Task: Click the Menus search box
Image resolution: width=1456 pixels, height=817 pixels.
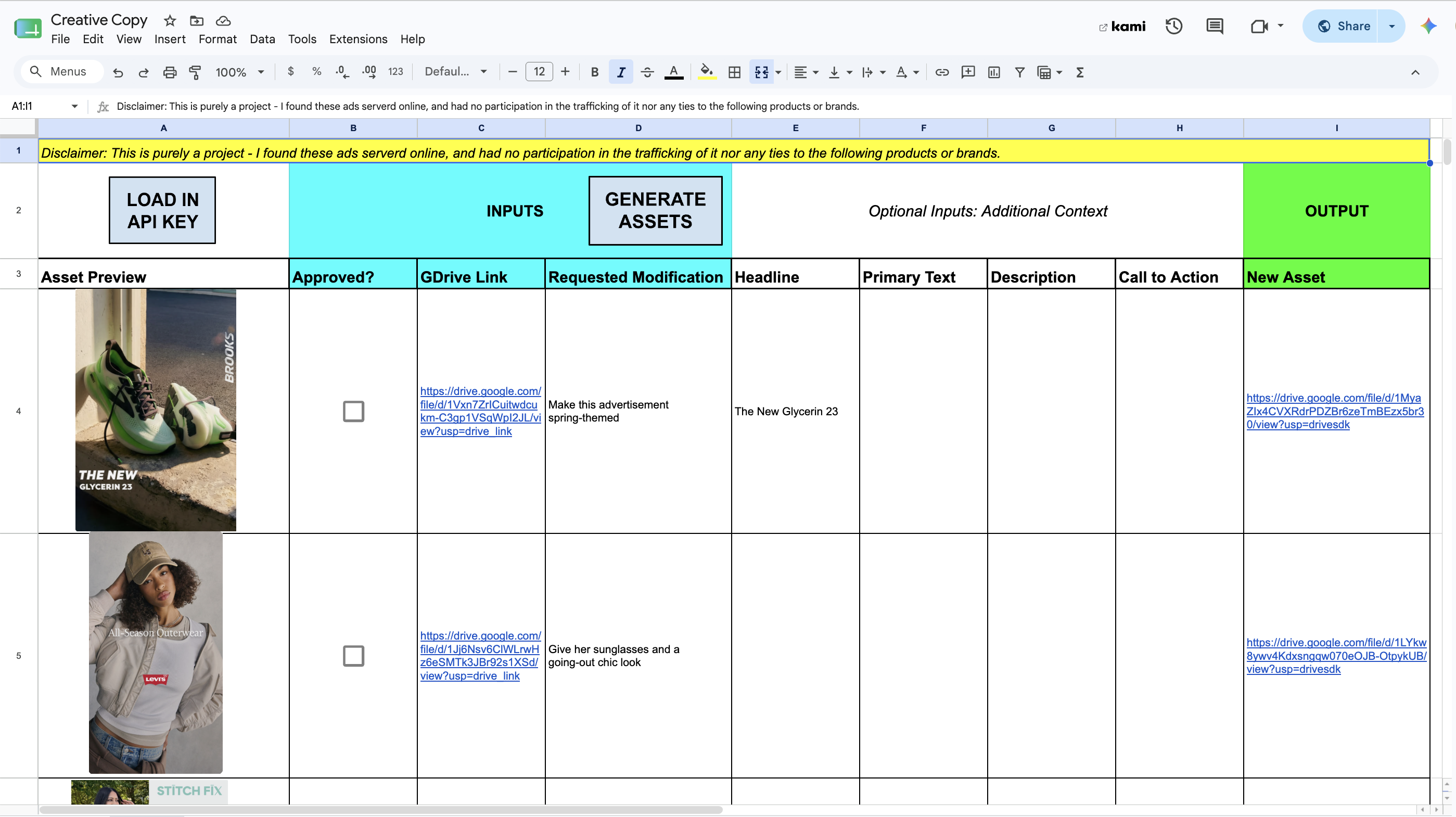Action: coord(62,72)
